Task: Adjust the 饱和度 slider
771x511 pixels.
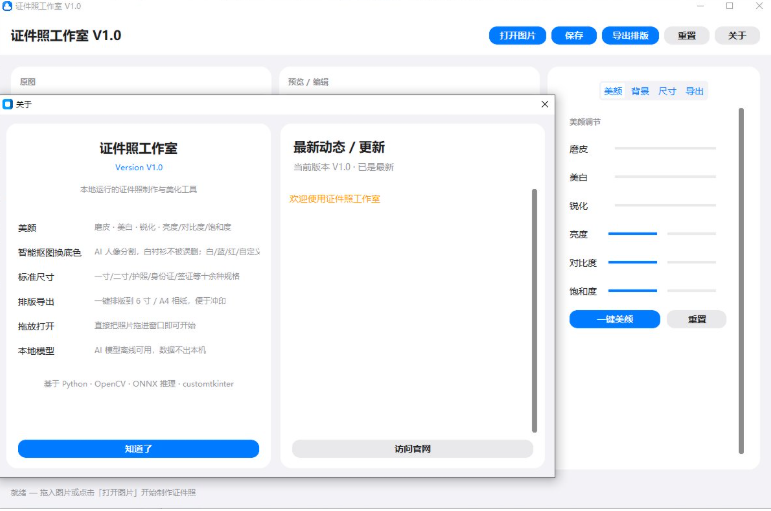Action: tap(662, 291)
